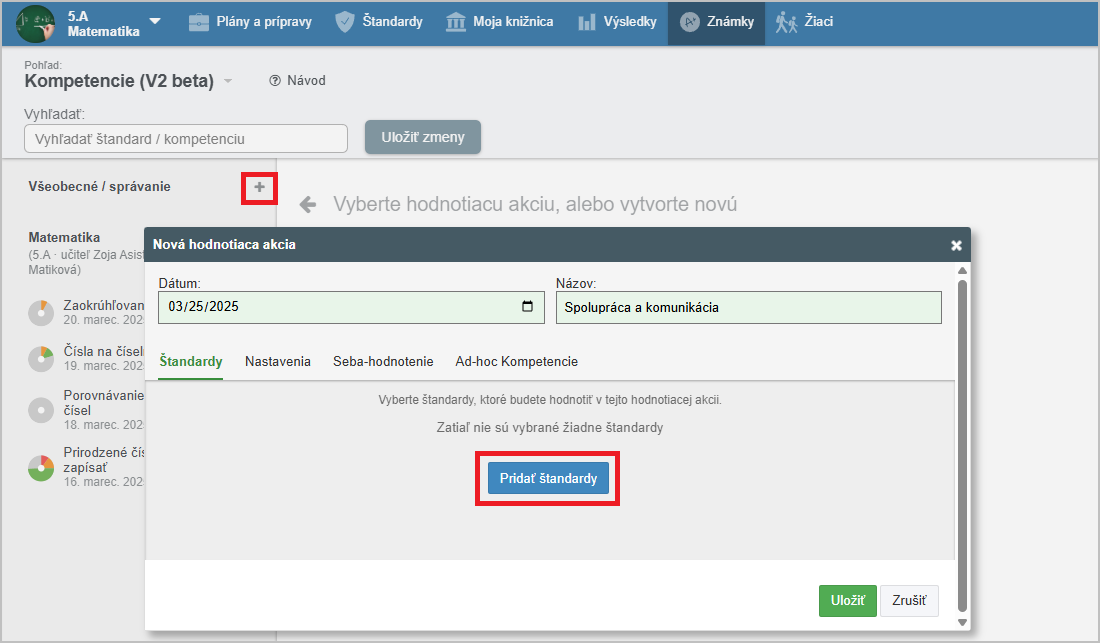Screen dimensions: 1100x643
Task: Expand the 5.A Matematika class dropdown
Action: click(154, 22)
